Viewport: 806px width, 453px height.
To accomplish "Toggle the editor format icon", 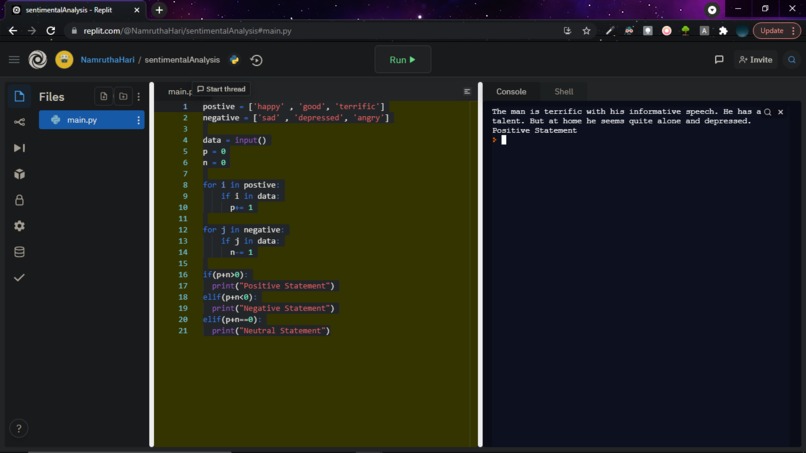I will point(467,92).
